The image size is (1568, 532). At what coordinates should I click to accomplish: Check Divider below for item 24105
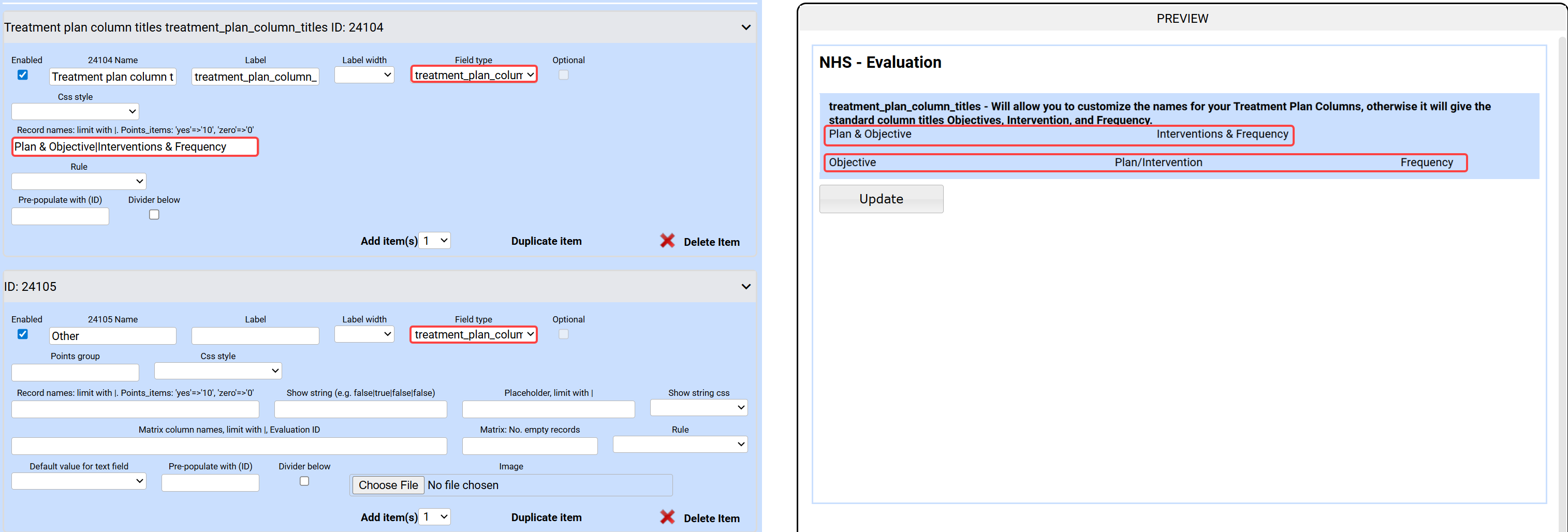304,481
